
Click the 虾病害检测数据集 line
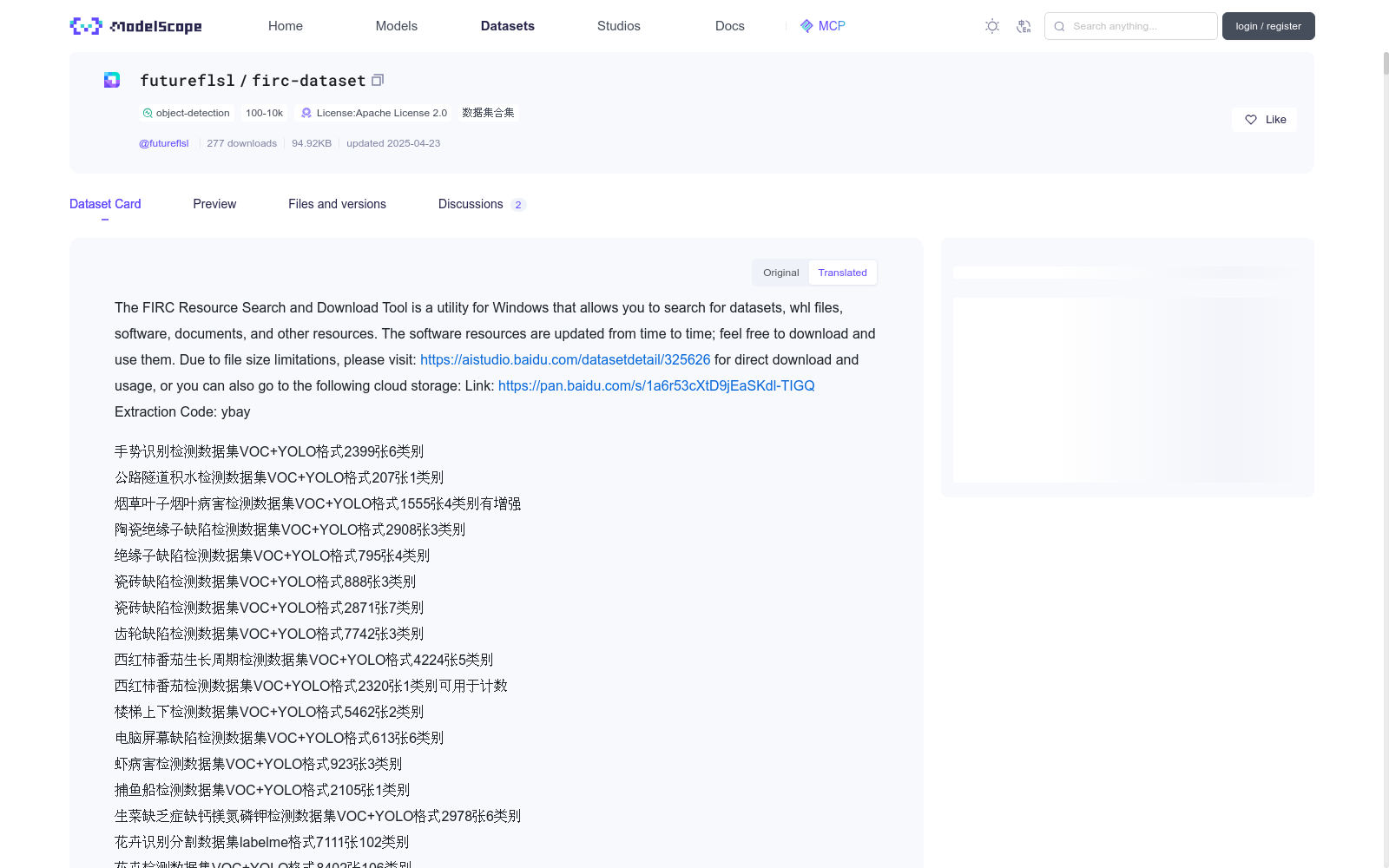[258, 764]
